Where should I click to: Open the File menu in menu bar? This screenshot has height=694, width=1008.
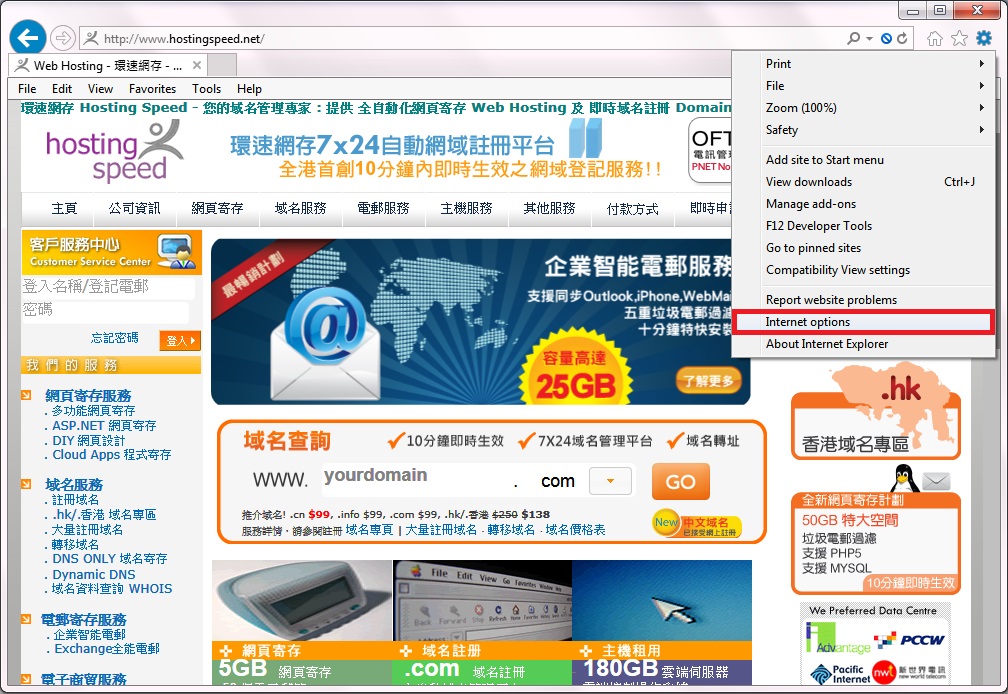pos(27,89)
